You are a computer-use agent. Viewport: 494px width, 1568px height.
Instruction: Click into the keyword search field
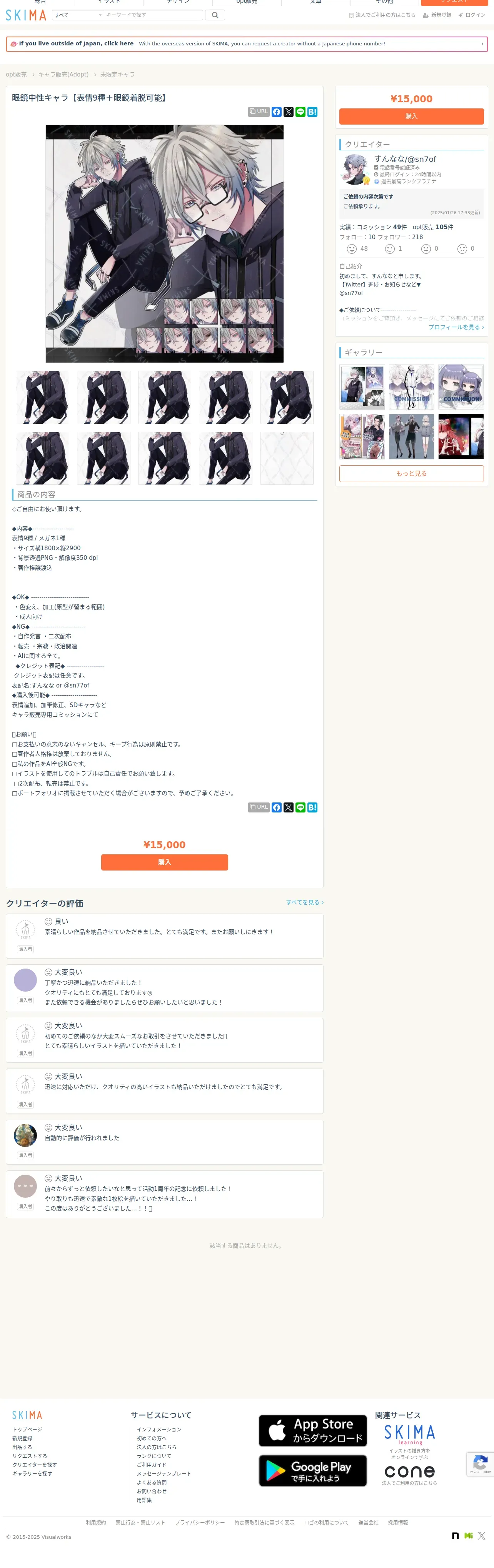(154, 15)
